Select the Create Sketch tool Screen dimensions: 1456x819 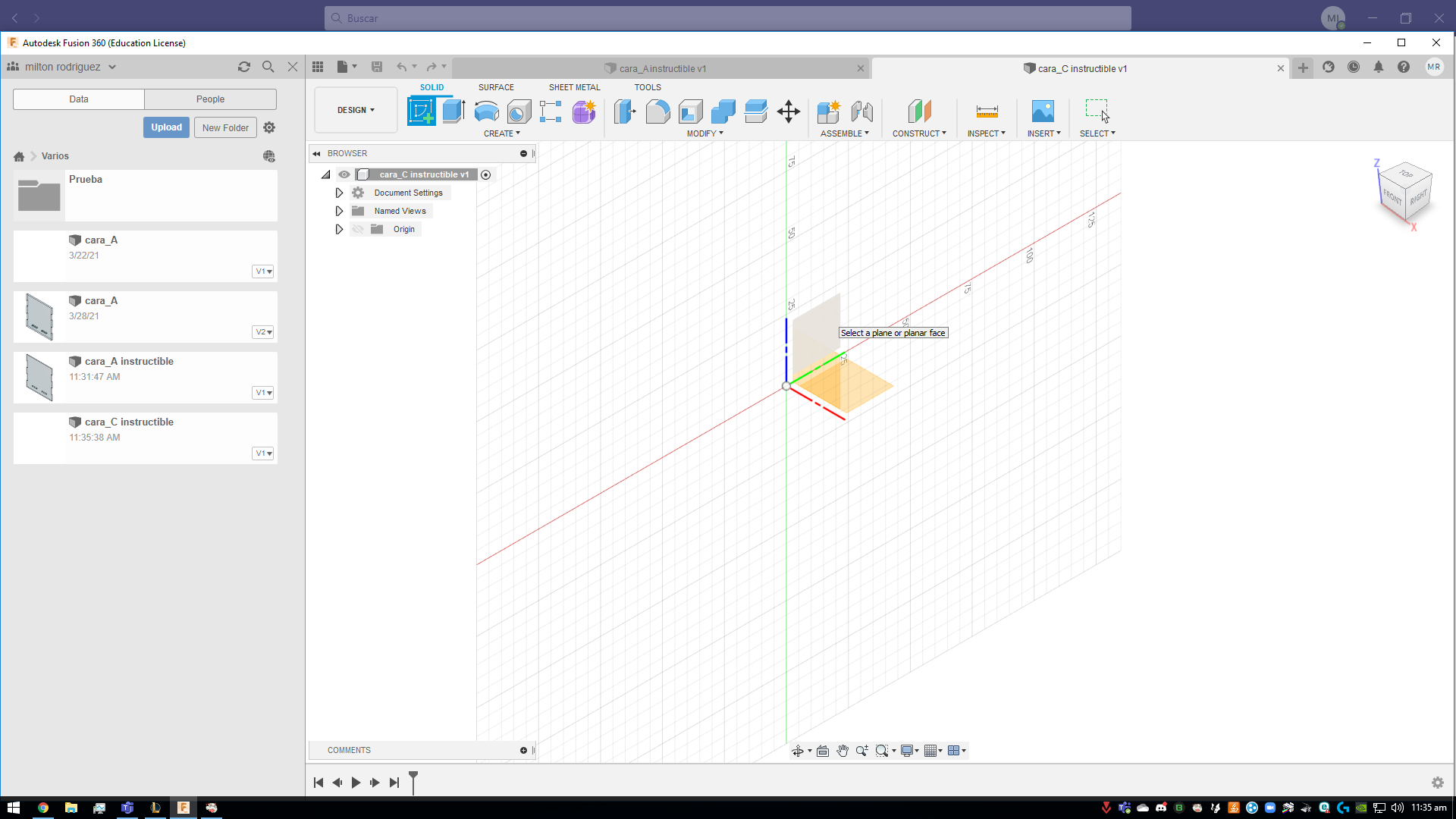(x=422, y=111)
